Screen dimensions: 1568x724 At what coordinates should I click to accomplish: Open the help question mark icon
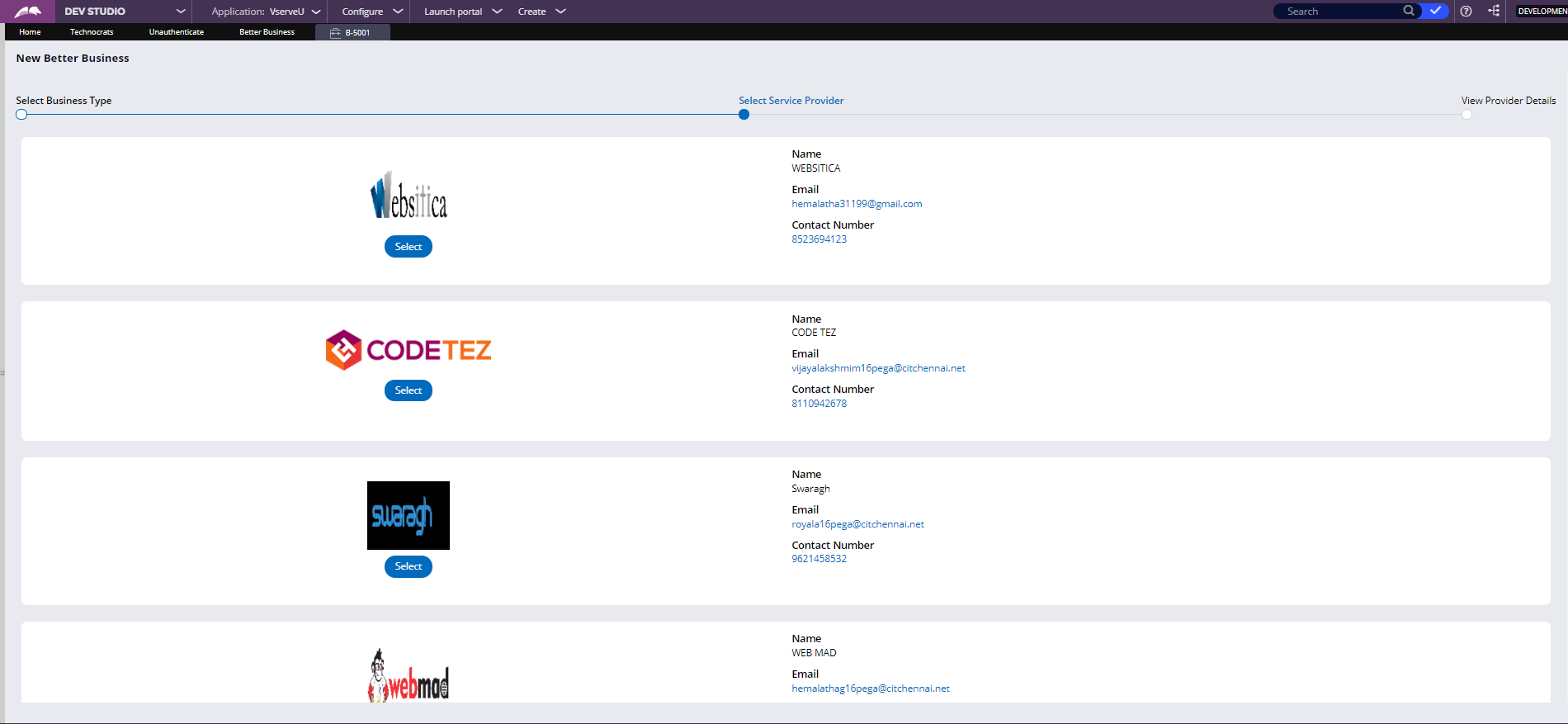tap(1466, 11)
